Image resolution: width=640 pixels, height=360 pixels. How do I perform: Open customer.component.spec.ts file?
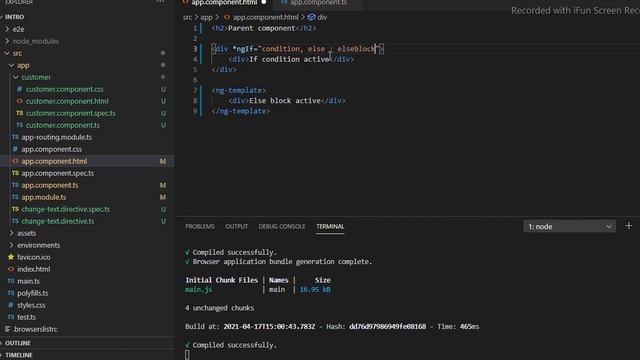(70, 113)
